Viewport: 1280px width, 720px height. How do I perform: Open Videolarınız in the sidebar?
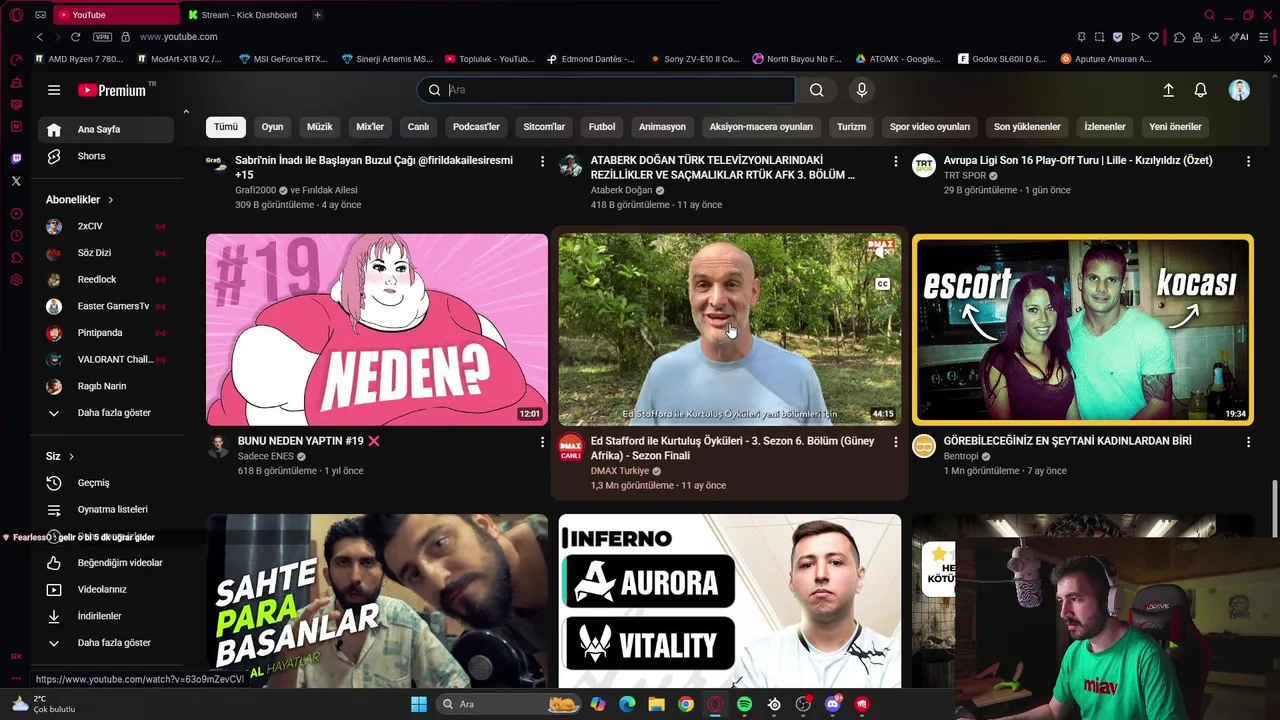105,589
